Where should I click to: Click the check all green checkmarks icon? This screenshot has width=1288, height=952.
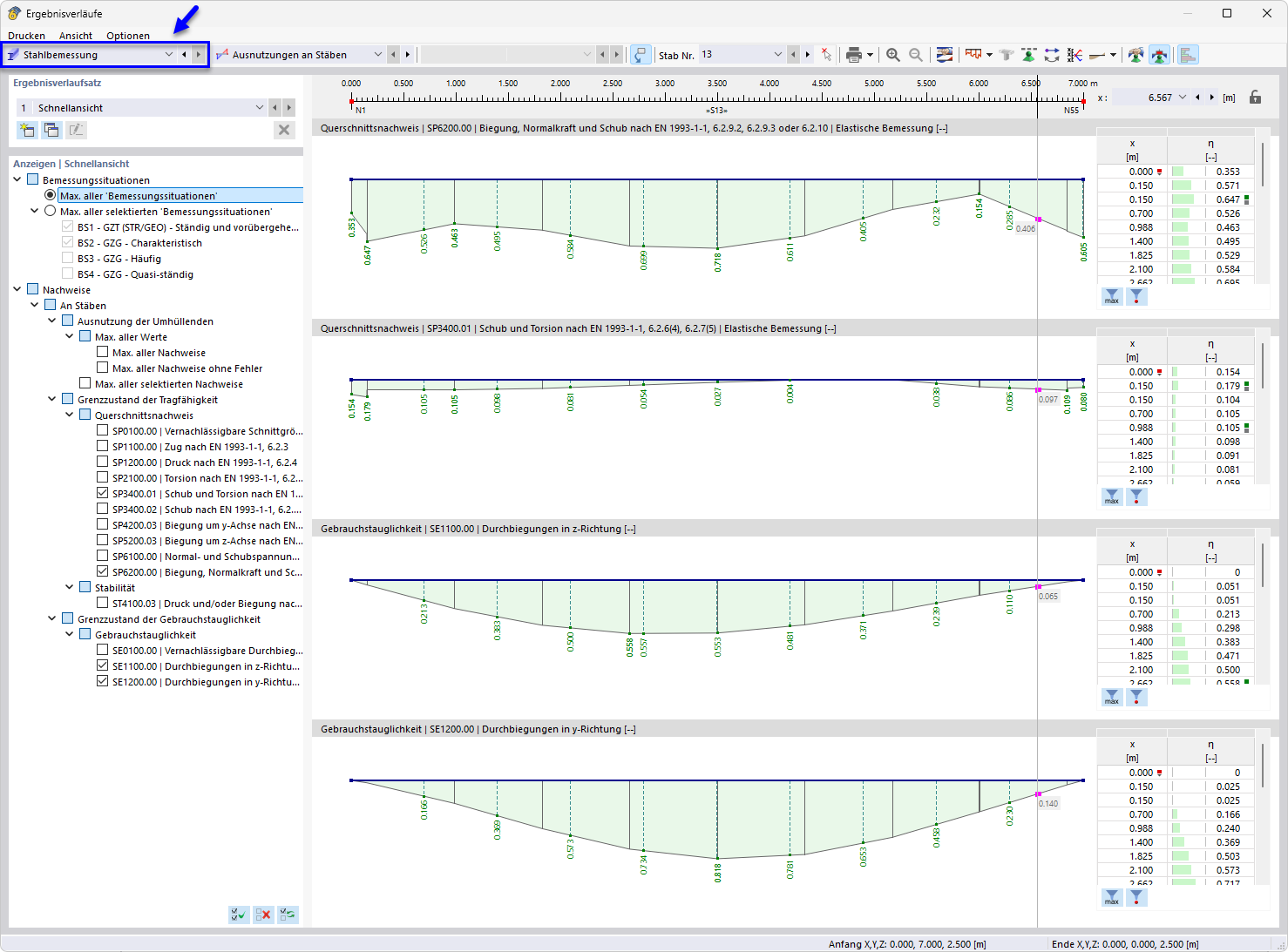click(x=238, y=915)
